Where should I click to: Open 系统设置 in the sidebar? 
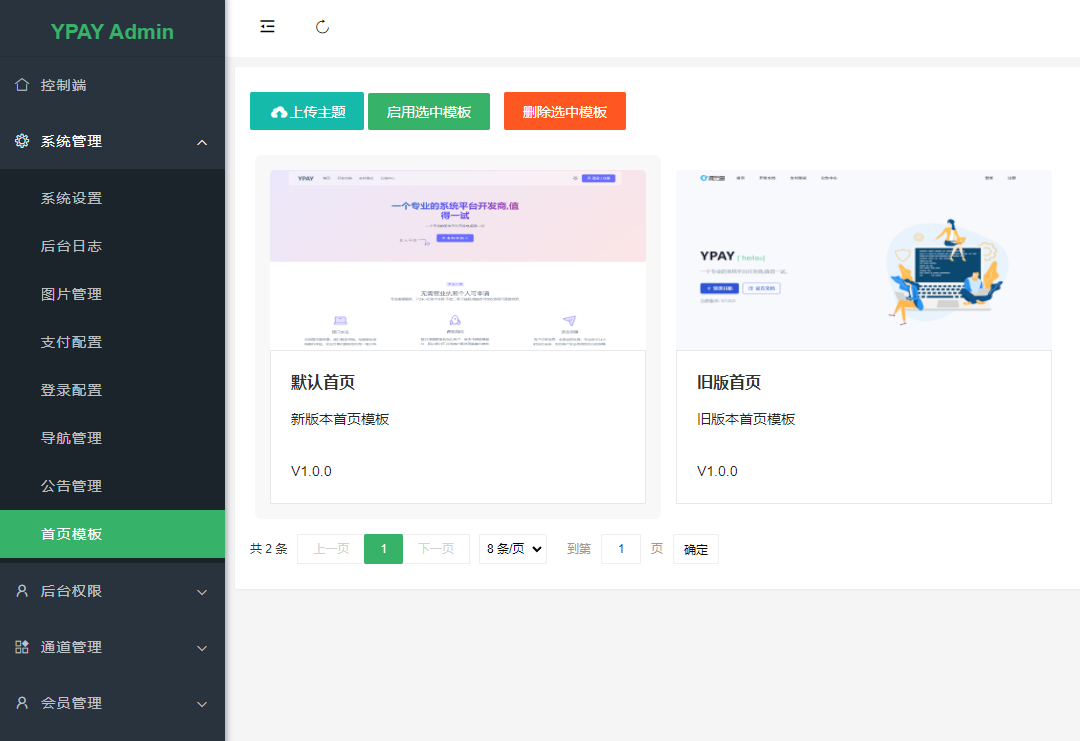71,198
